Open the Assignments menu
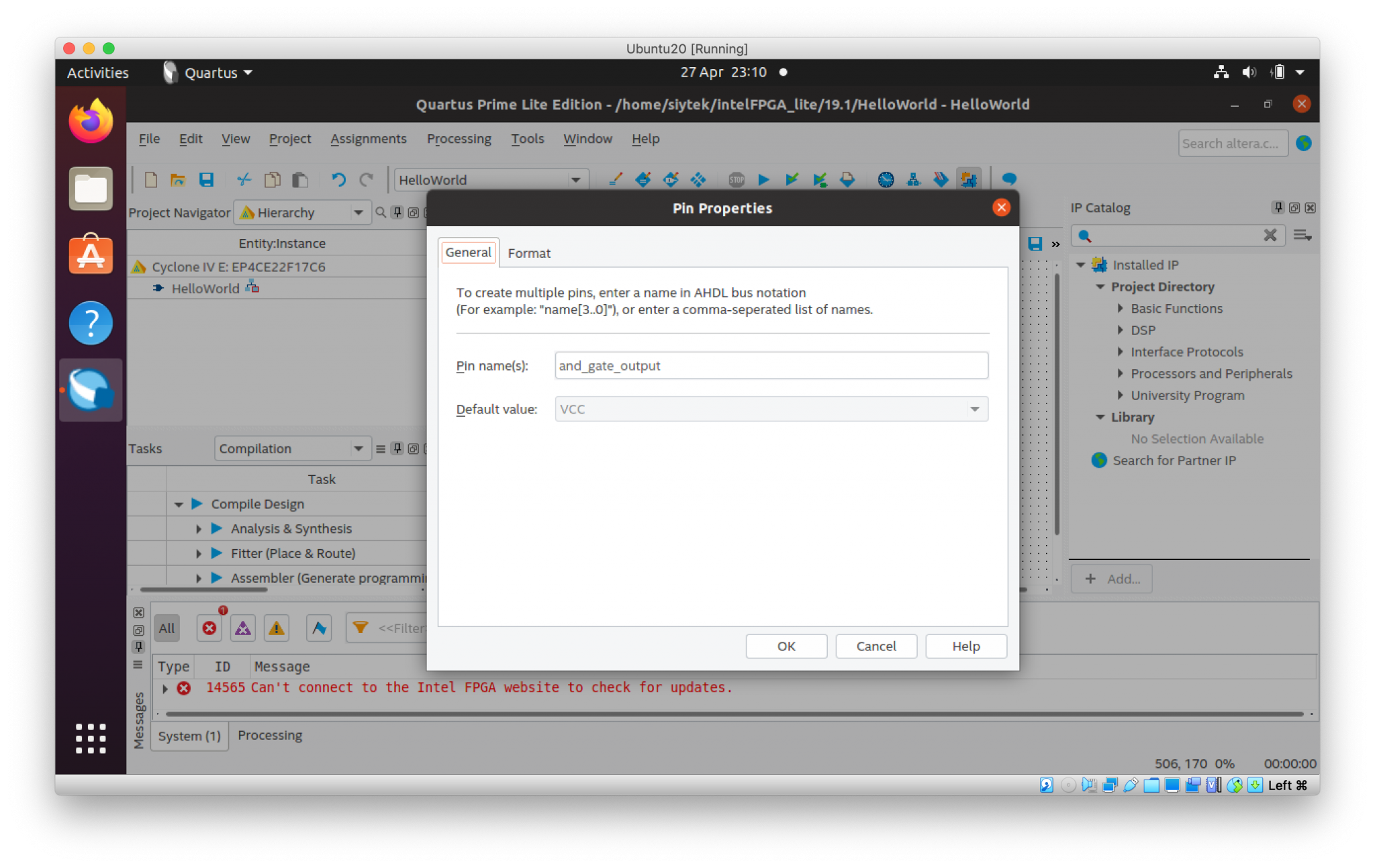 click(369, 139)
